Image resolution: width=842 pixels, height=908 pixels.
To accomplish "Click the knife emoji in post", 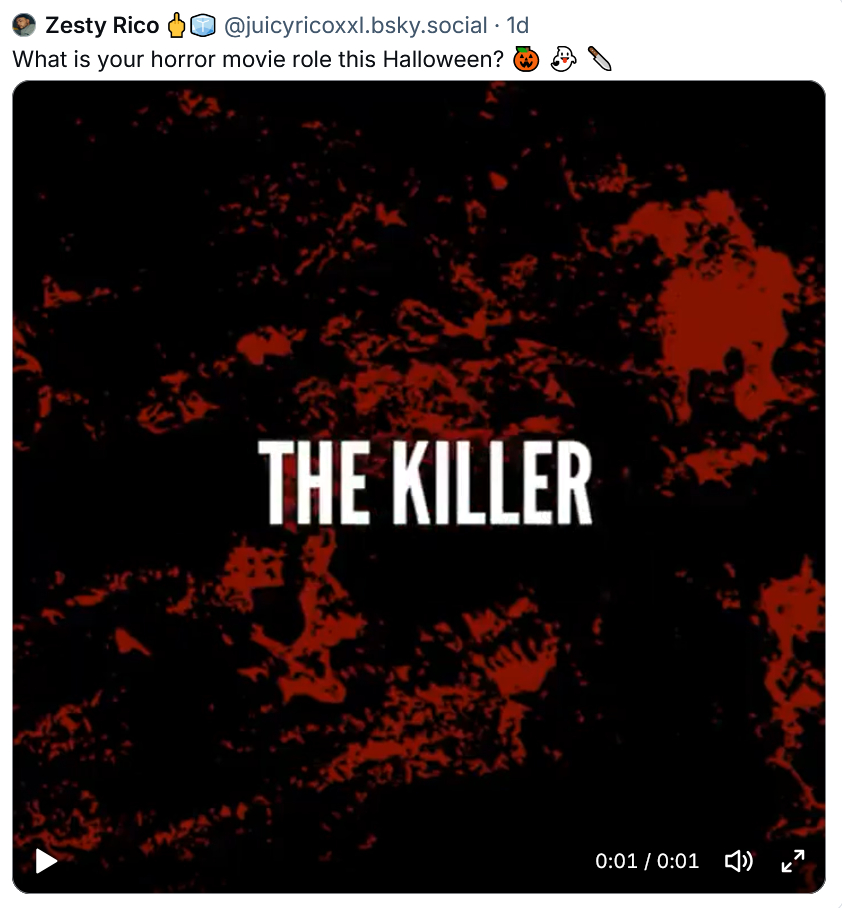I will 600,59.
